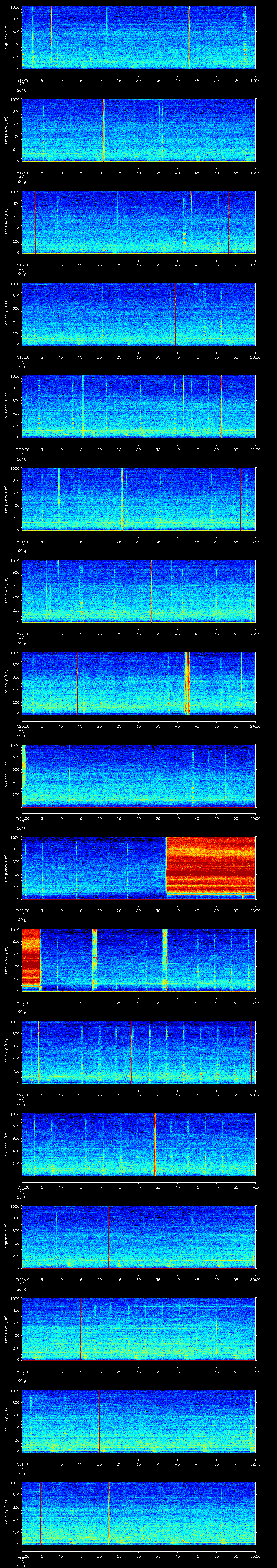Click the 7:25:00 start time label
This screenshot has width=277, height=1568.
click(22, 910)
